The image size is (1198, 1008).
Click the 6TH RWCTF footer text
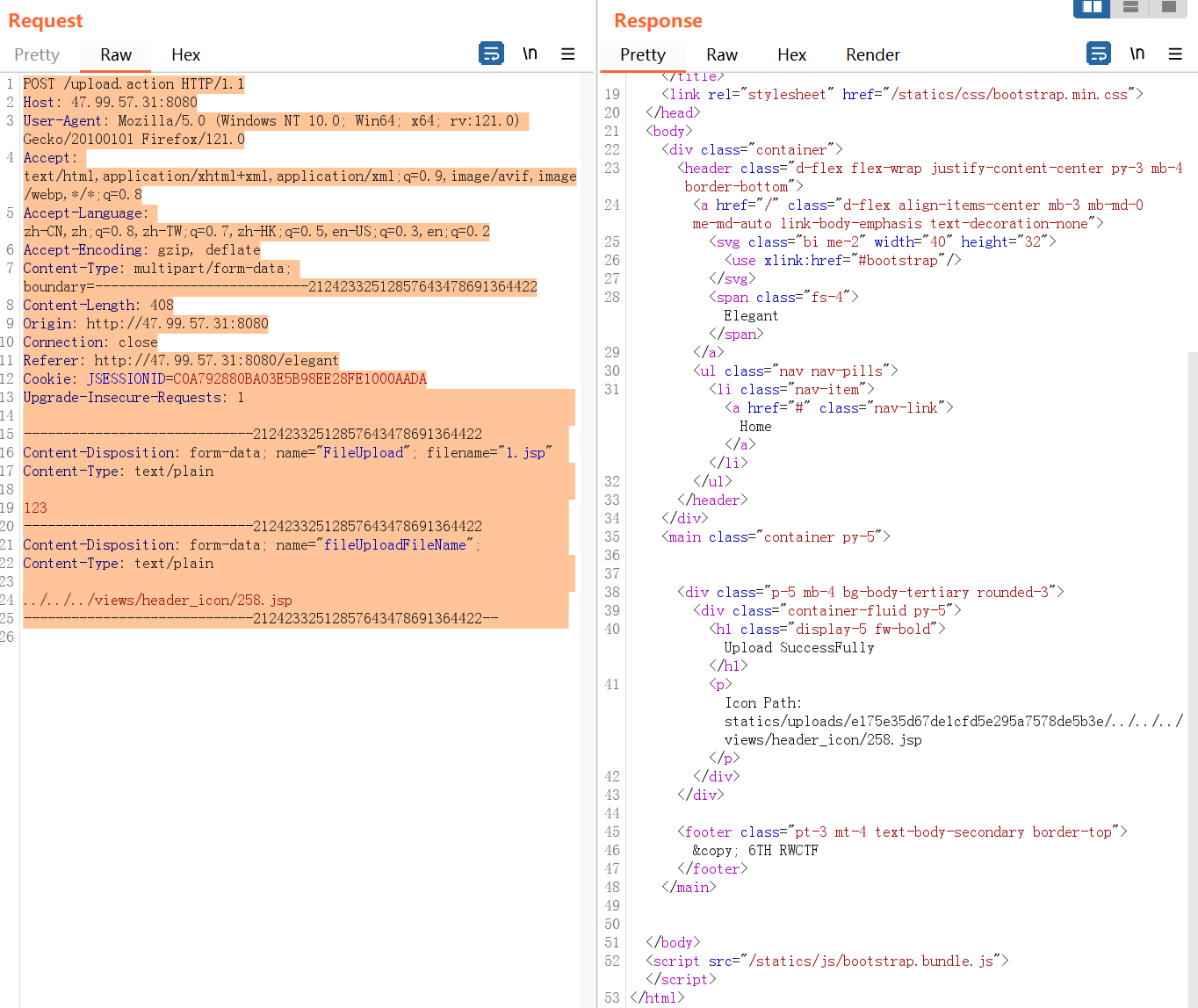click(783, 851)
